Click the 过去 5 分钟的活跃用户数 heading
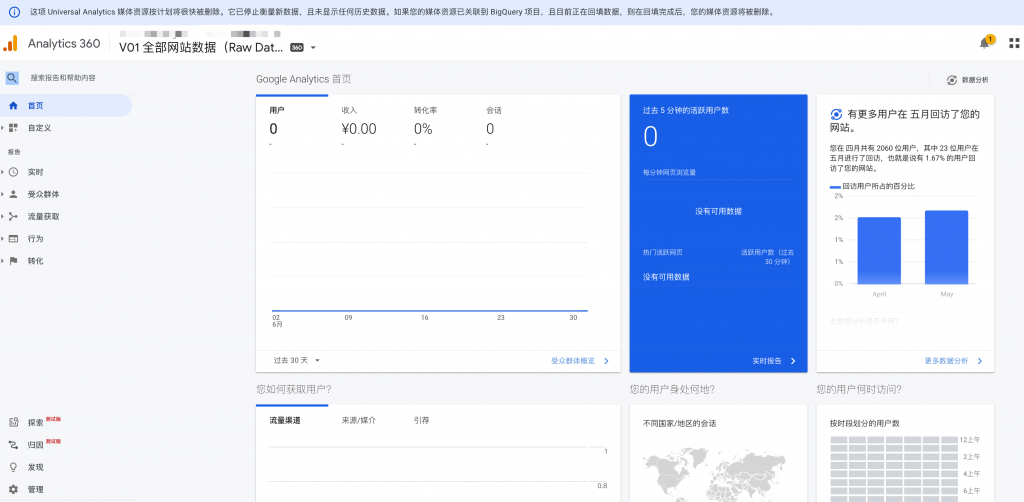The image size is (1024, 502). click(686, 110)
